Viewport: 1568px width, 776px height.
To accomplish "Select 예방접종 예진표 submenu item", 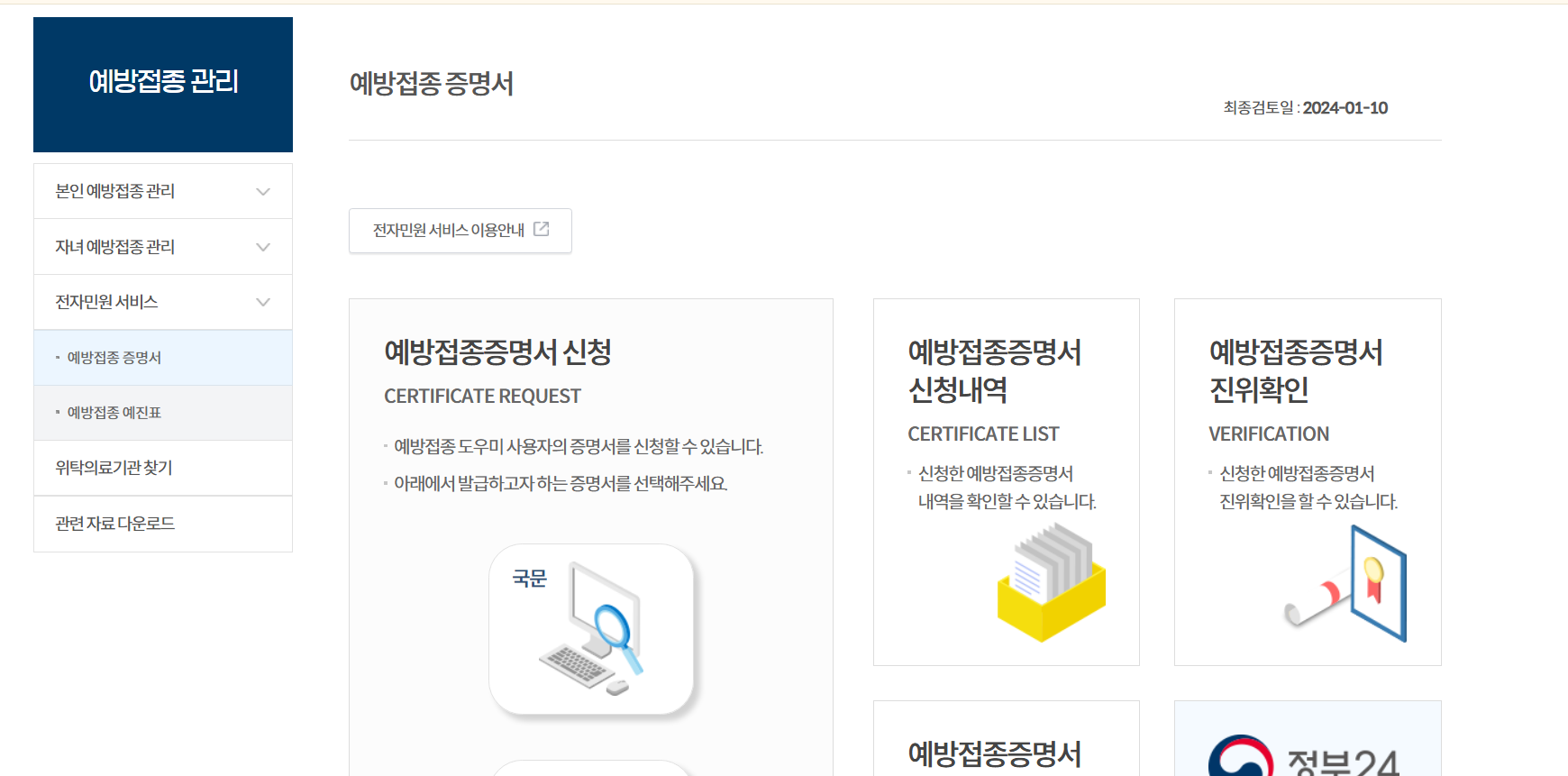I will (x=114, y=413).
